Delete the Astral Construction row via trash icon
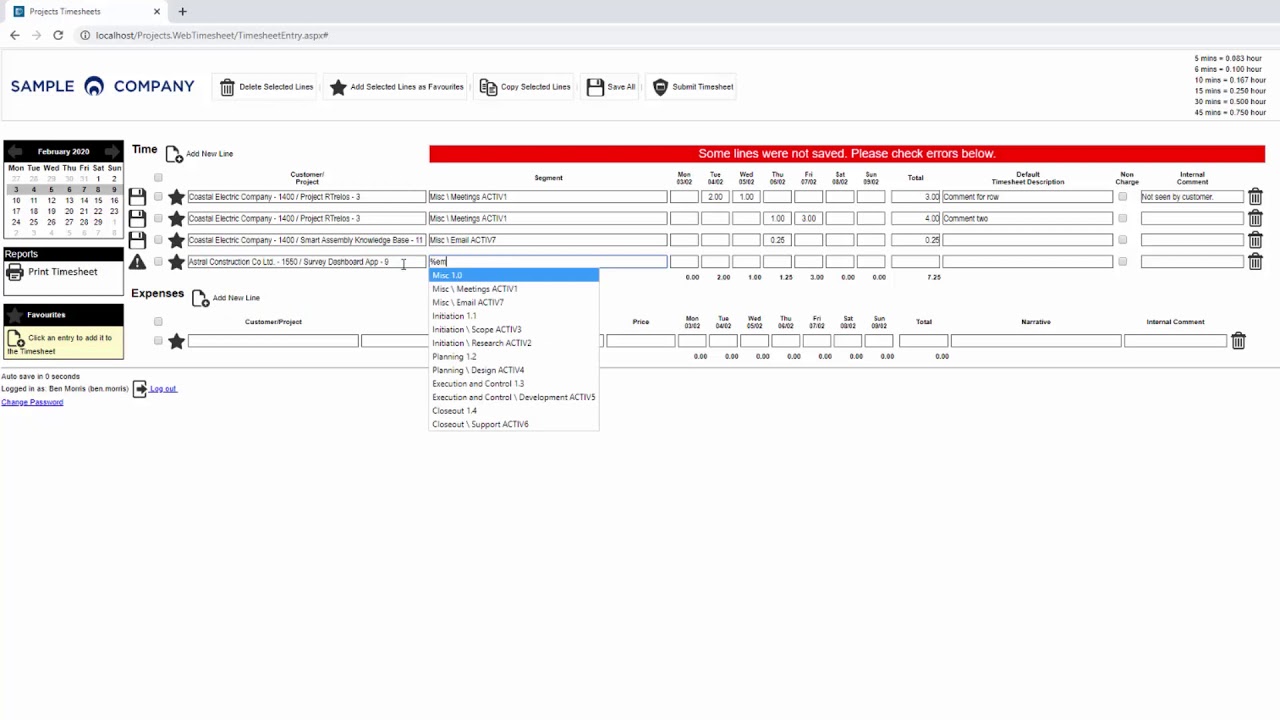The width and height of the screenshot is (1280, 720). pyautogui.click(x=1255, y=262)
